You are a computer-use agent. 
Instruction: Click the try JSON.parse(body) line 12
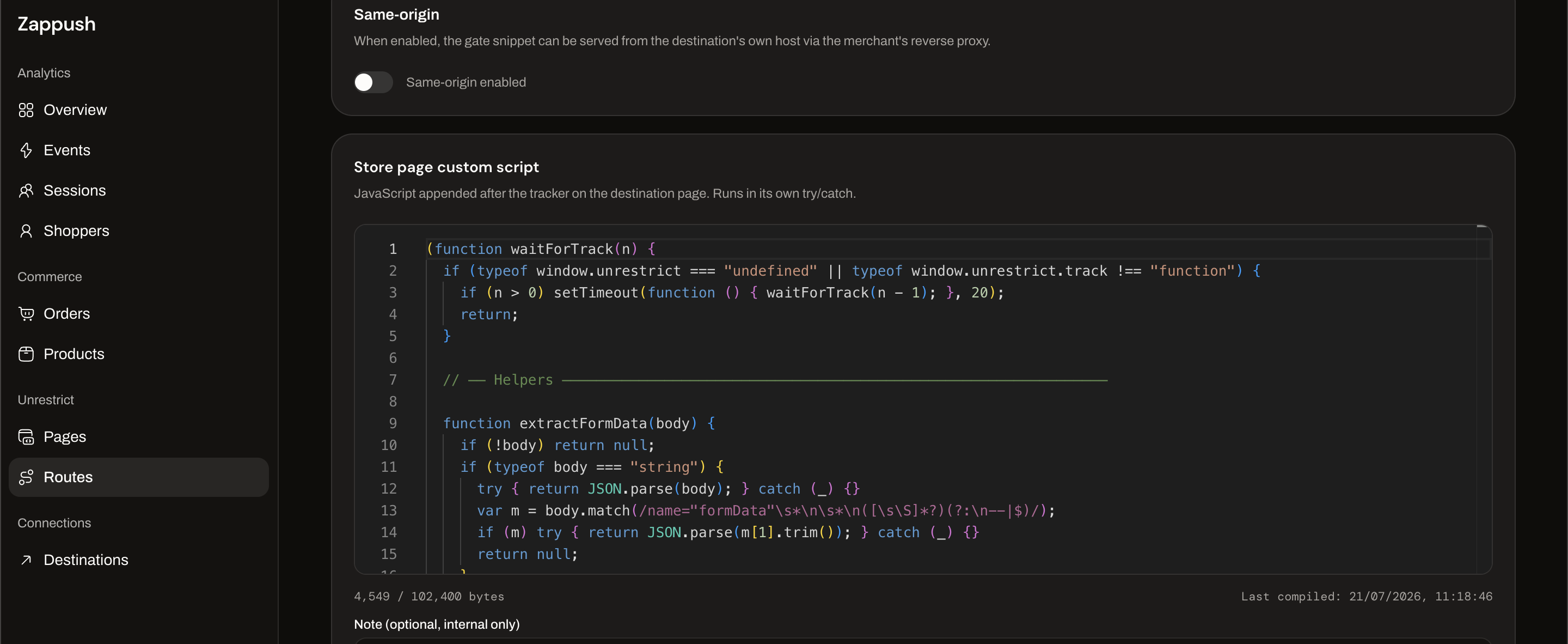click(669, 489)
